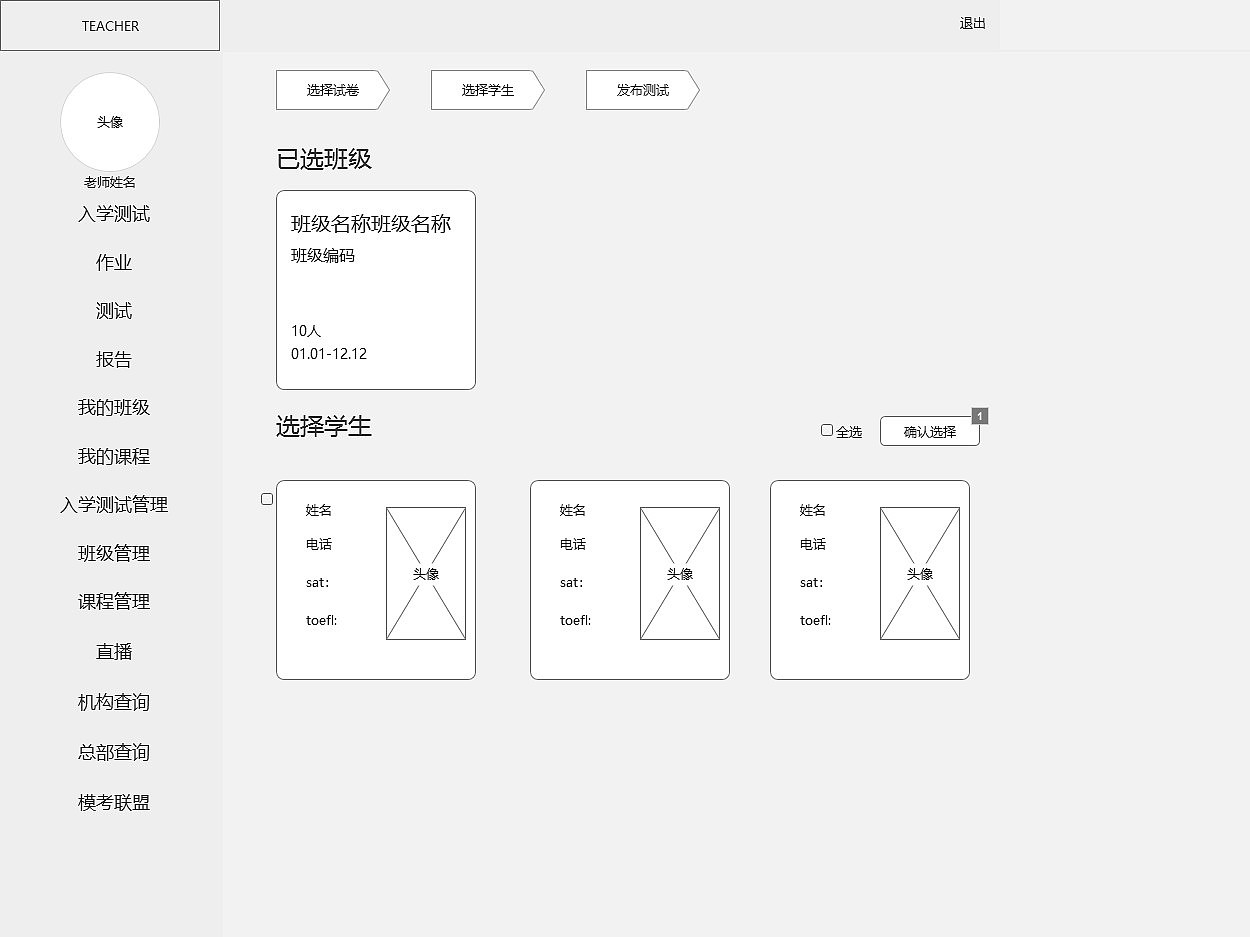Click the first student's avatar placeholder
This screenshot has width=1250, height=937.
coord(426,573)
